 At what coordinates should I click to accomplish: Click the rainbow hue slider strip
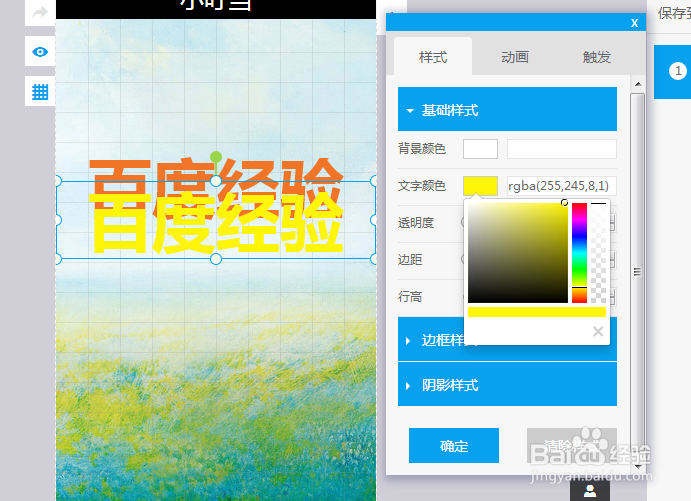580,253
